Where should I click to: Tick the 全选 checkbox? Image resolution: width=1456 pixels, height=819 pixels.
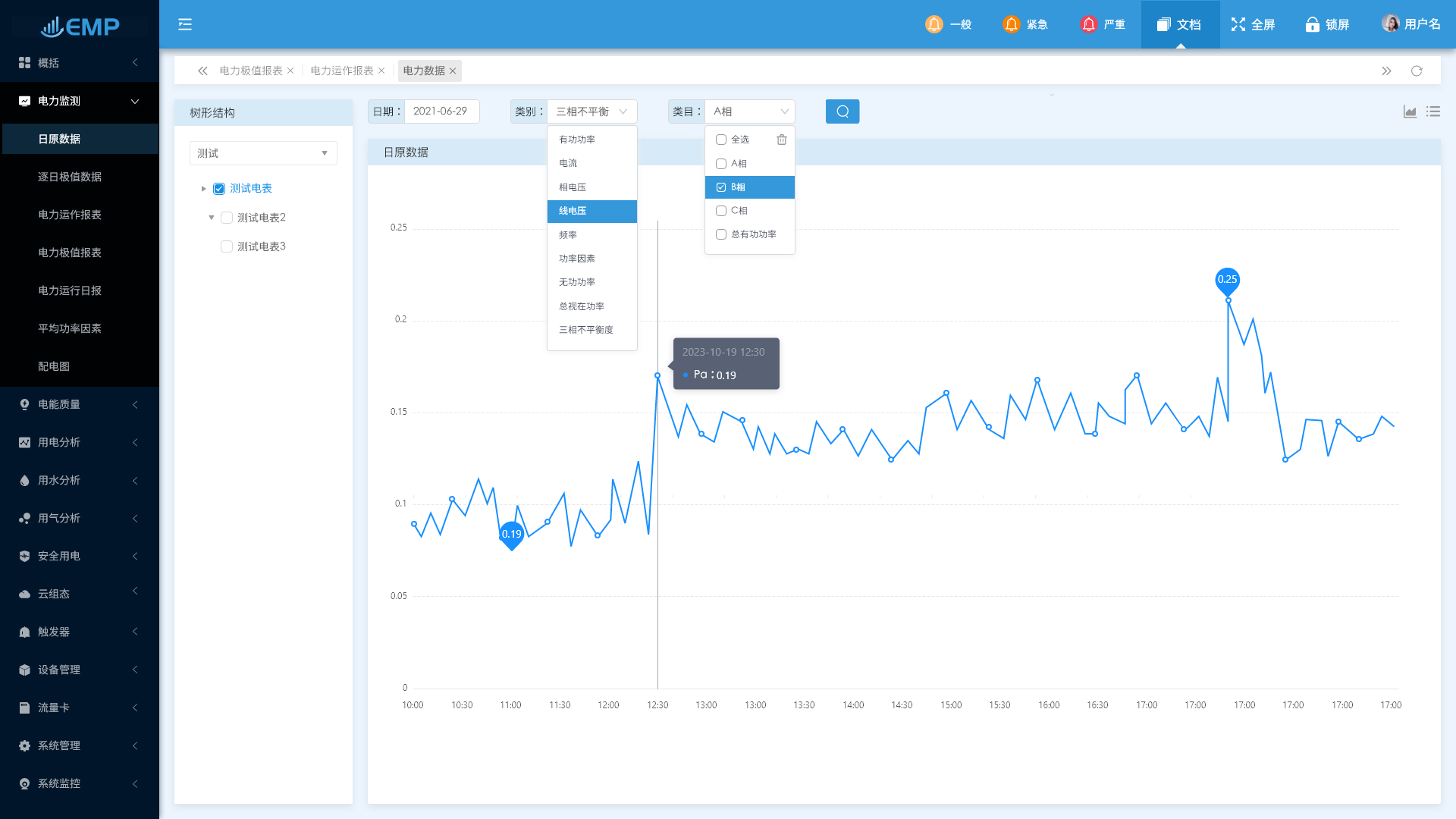click(721, 140)
